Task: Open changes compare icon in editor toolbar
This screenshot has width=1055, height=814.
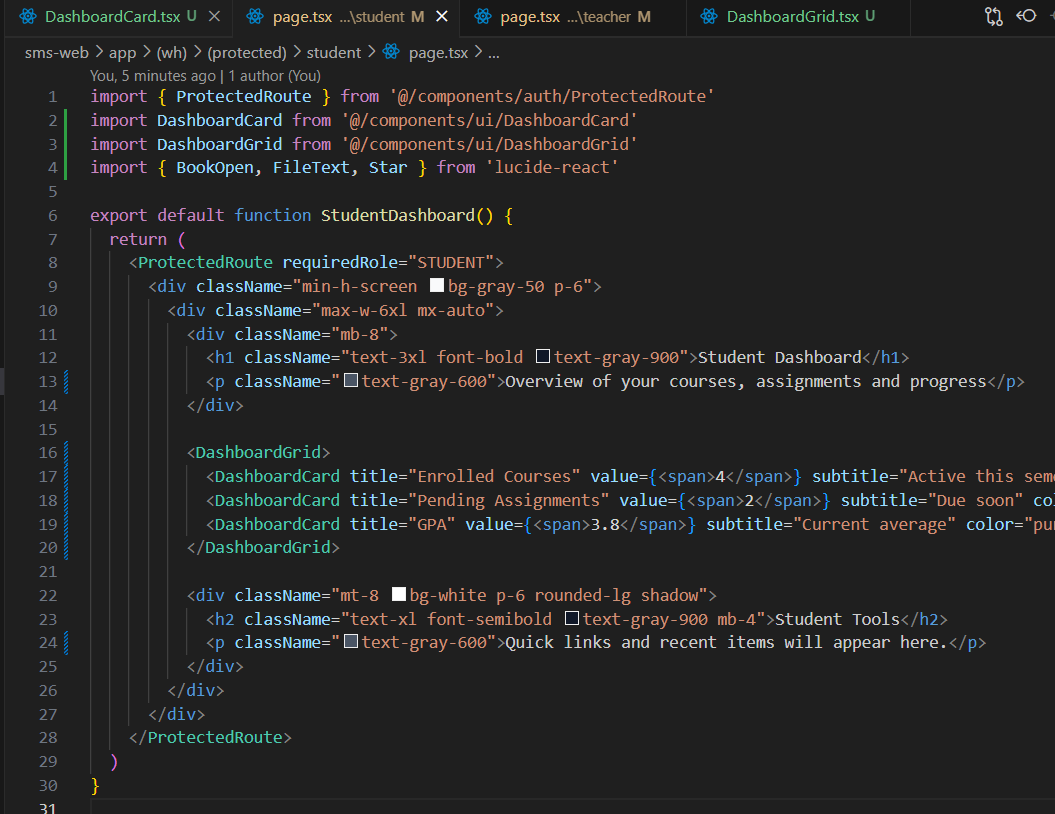Action: click(x=994, y=16)
